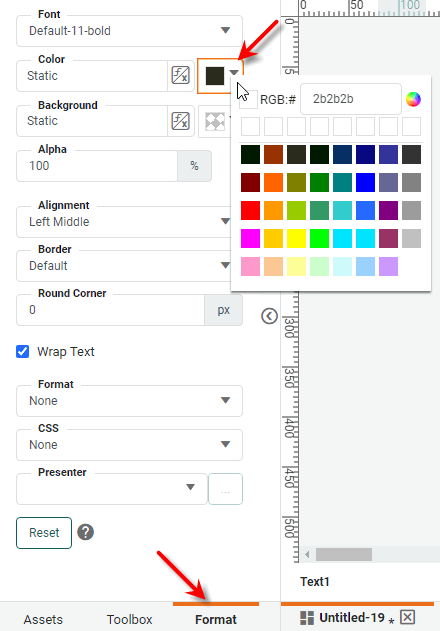Screen dimensions: 440x631
Task: Click the Reset button
Action: coord(44,532)
